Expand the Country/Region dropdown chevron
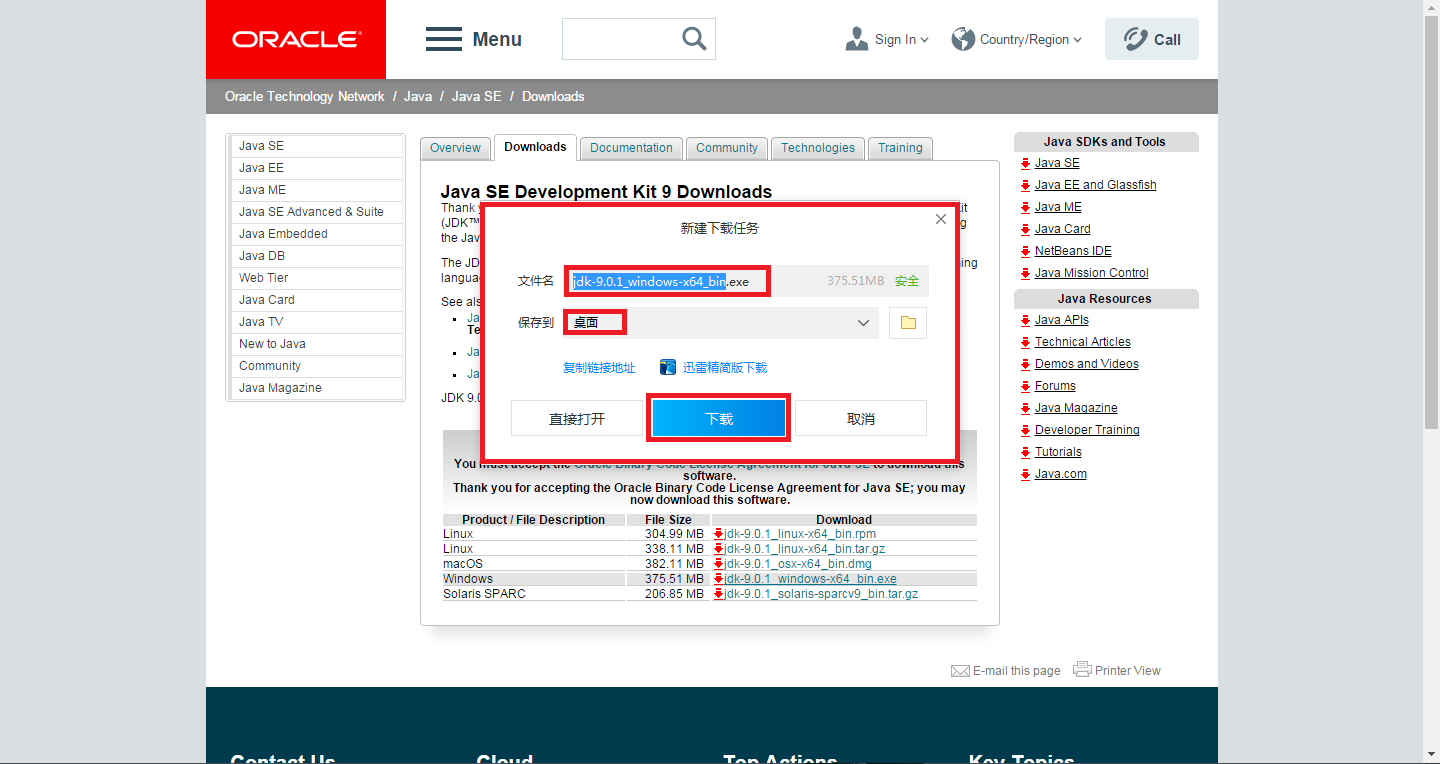The height and width of the screenshot is (764, 1440). pos(1077,40)
